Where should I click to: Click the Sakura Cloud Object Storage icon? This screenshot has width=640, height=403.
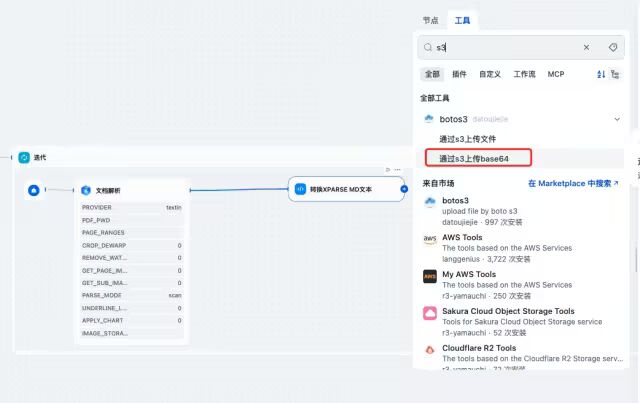click(x=429, y=313)
